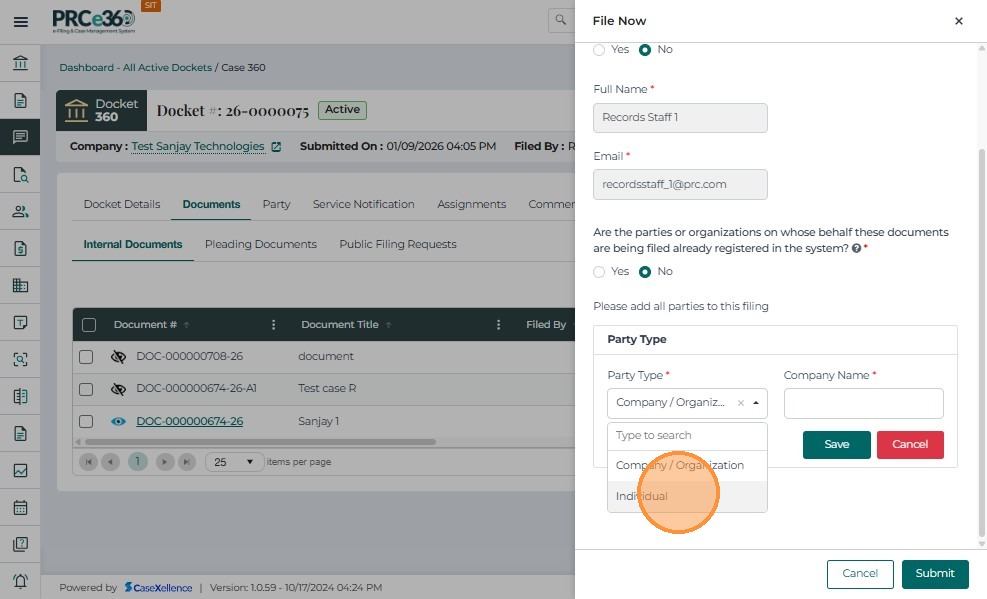Check the box for DOC-000000674-26-A1 row

point(86,389)
